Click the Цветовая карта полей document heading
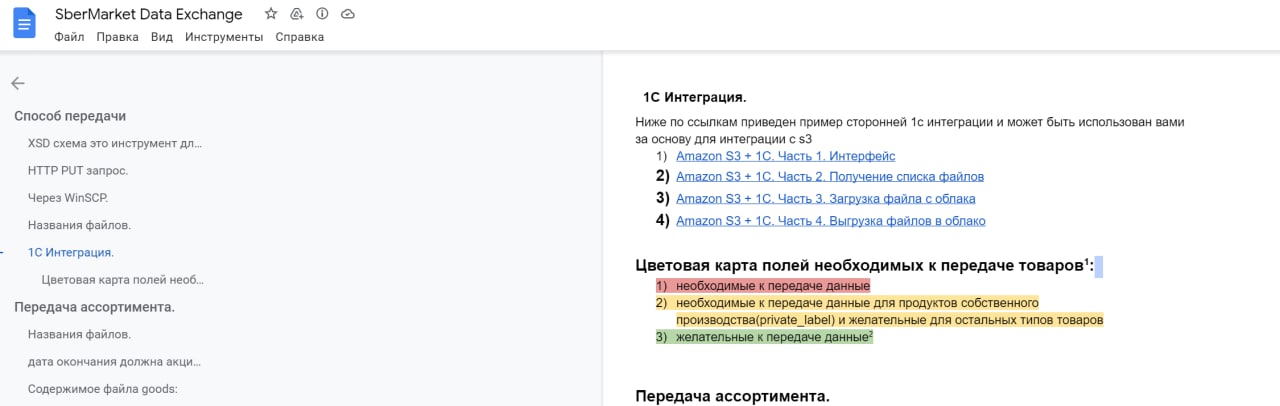Screen dimensions: 1280x406 point(865,265)
